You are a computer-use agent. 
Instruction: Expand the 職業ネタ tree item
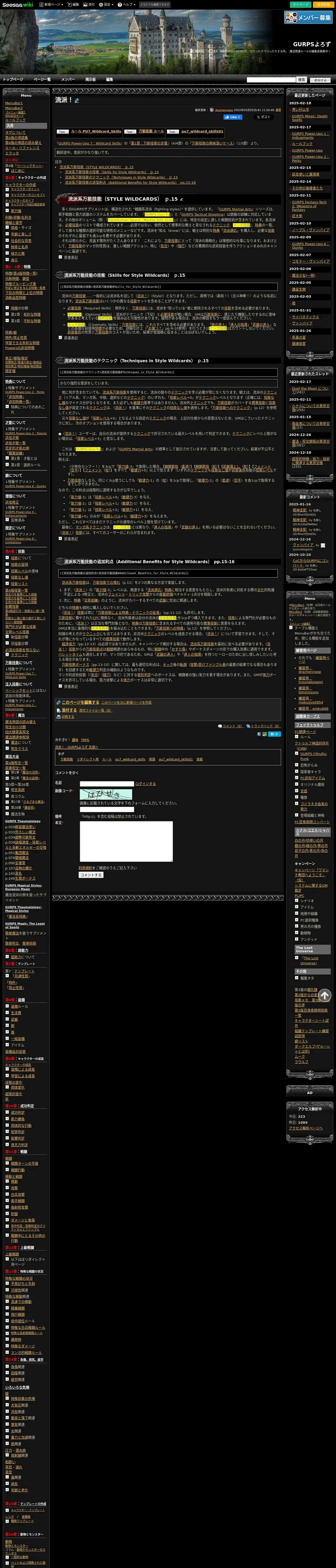pos(297,978)
